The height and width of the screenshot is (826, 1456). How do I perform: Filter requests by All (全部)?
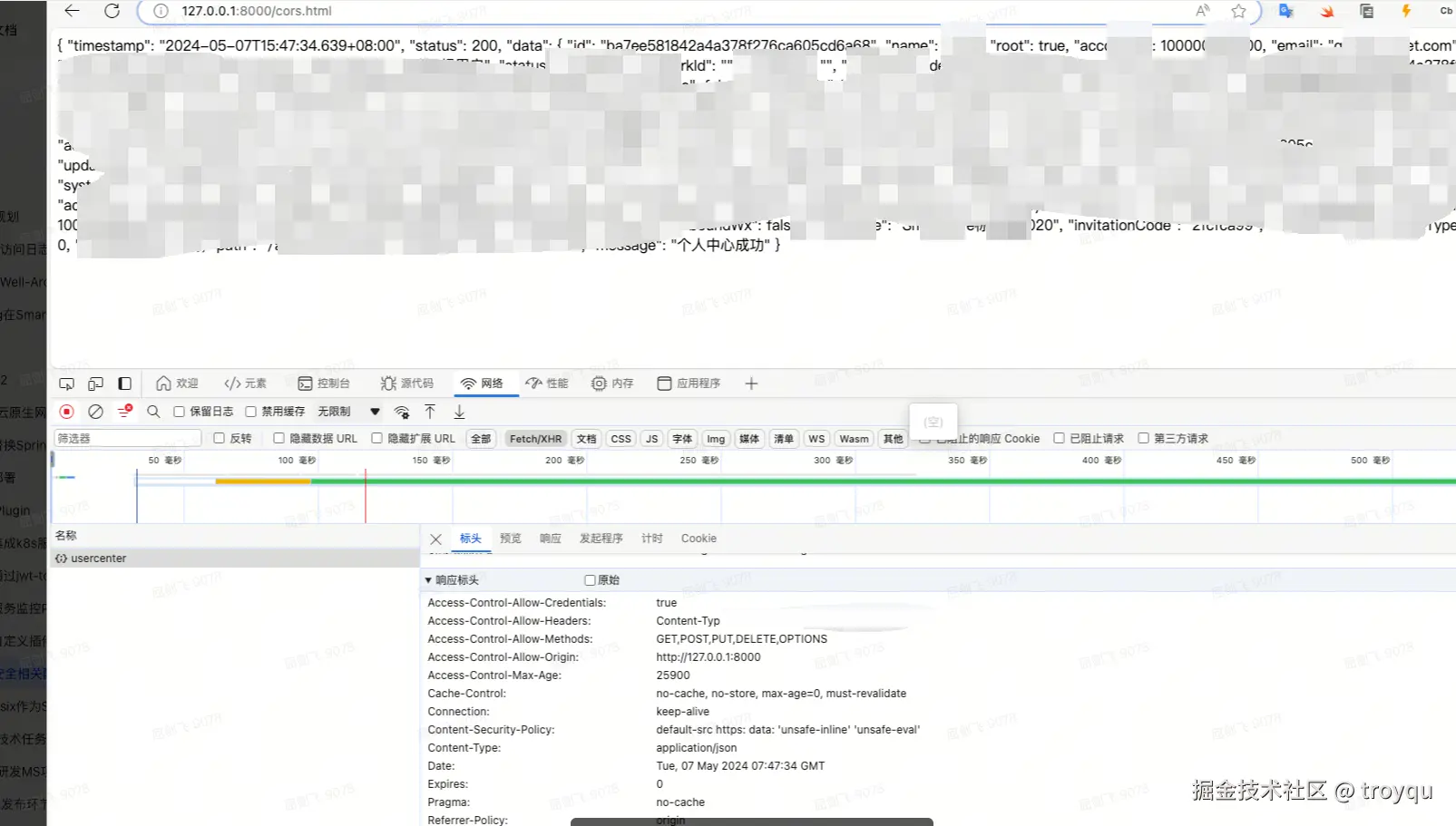(x=481, y=439)
